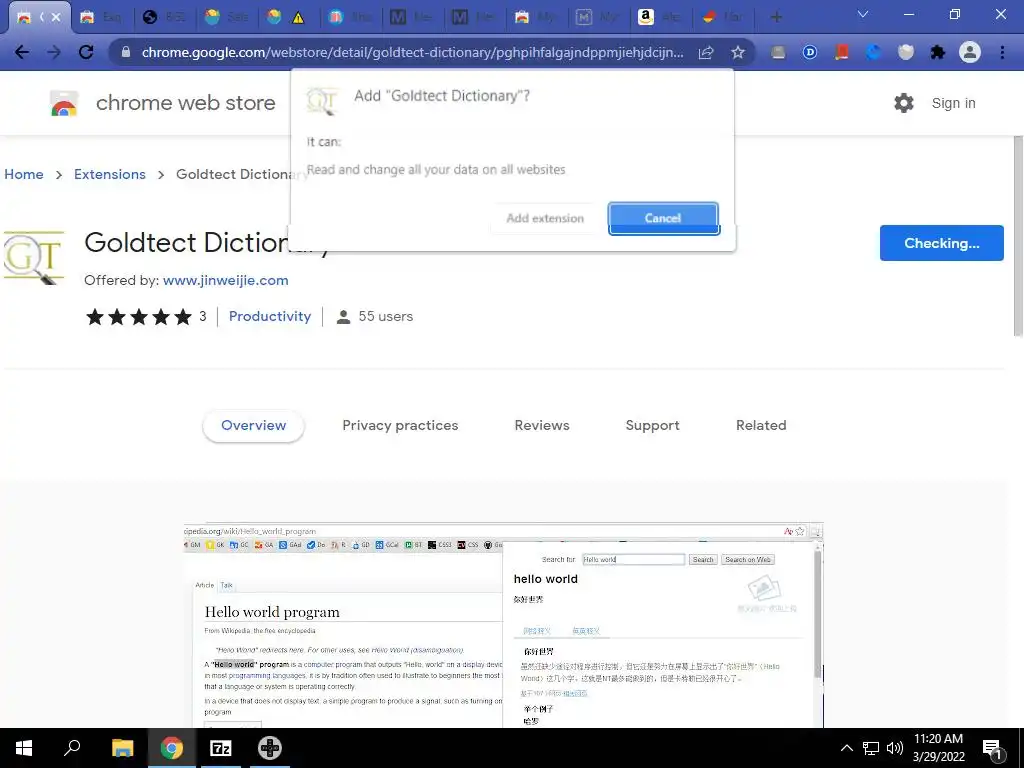Image resolution: width=1024 pixels, height=768 pixels.
Task: Open the Related tab
Action: point(761,425)
